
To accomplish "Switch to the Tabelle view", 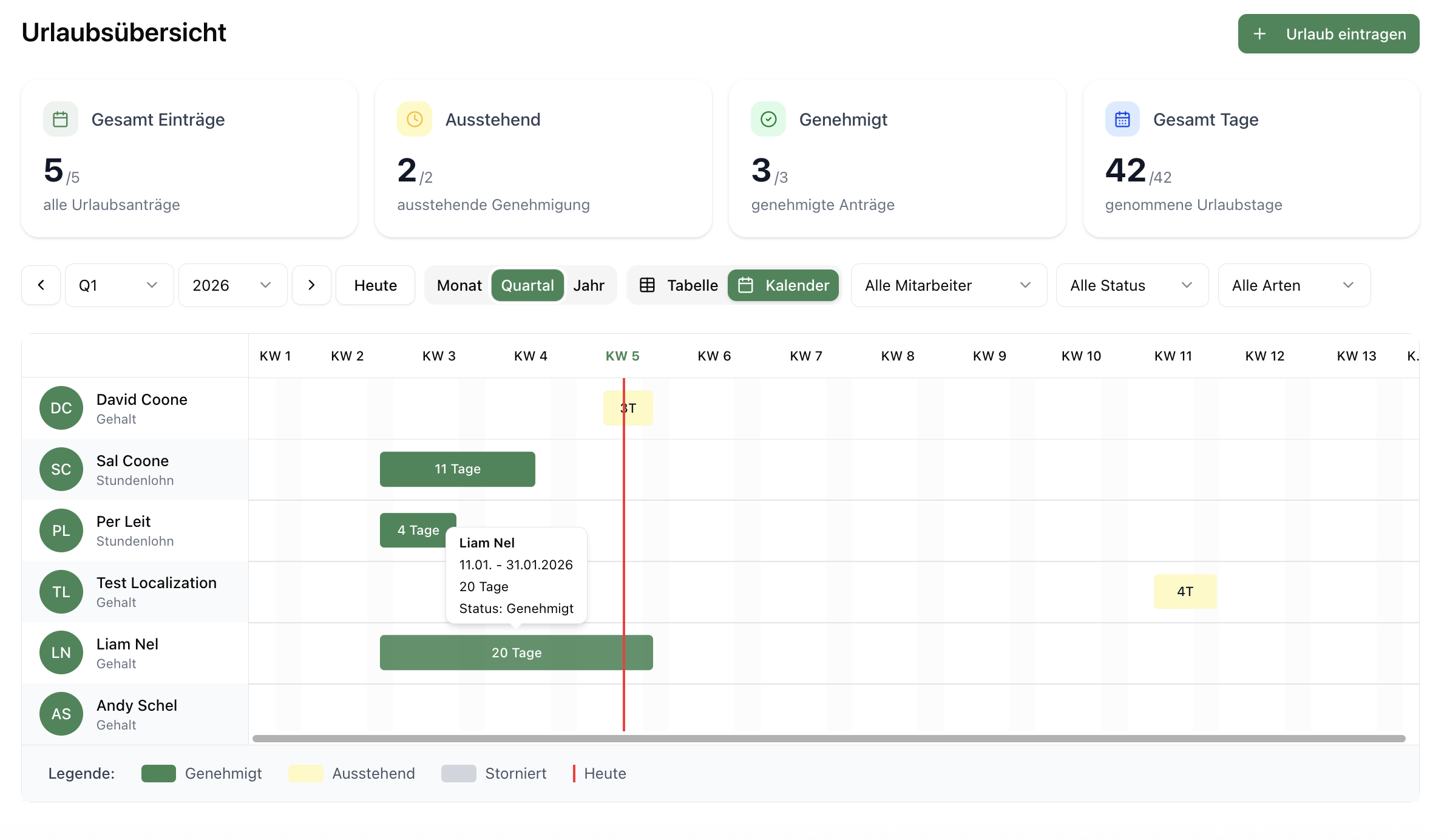I will point(679,285).
